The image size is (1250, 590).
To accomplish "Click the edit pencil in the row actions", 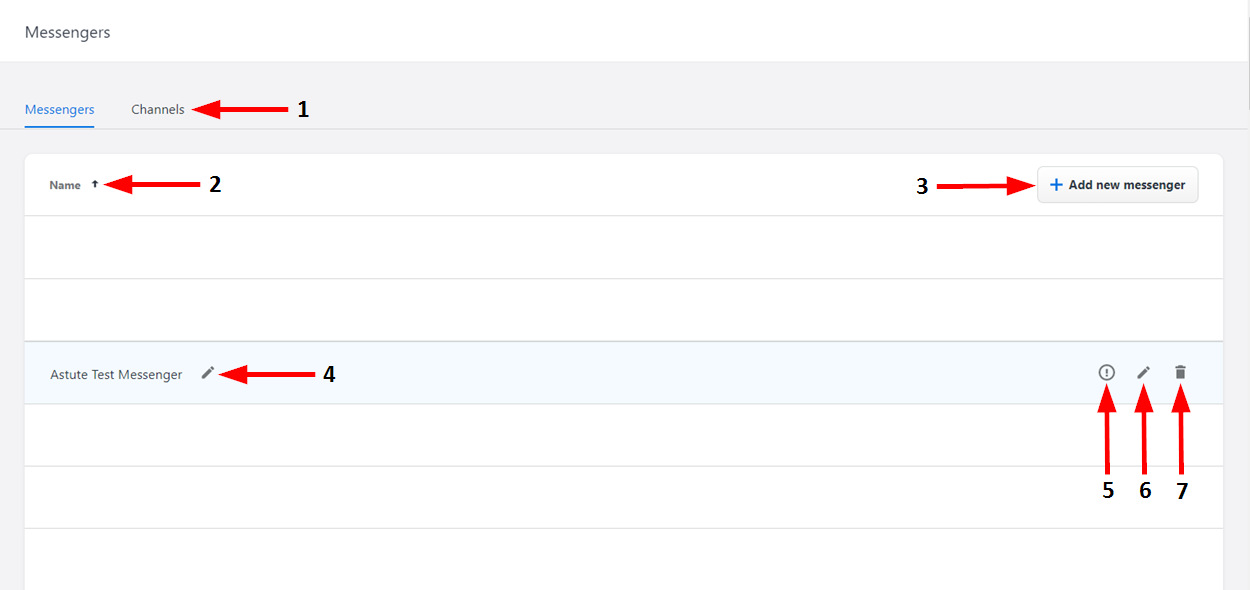I will point(1144,372).
